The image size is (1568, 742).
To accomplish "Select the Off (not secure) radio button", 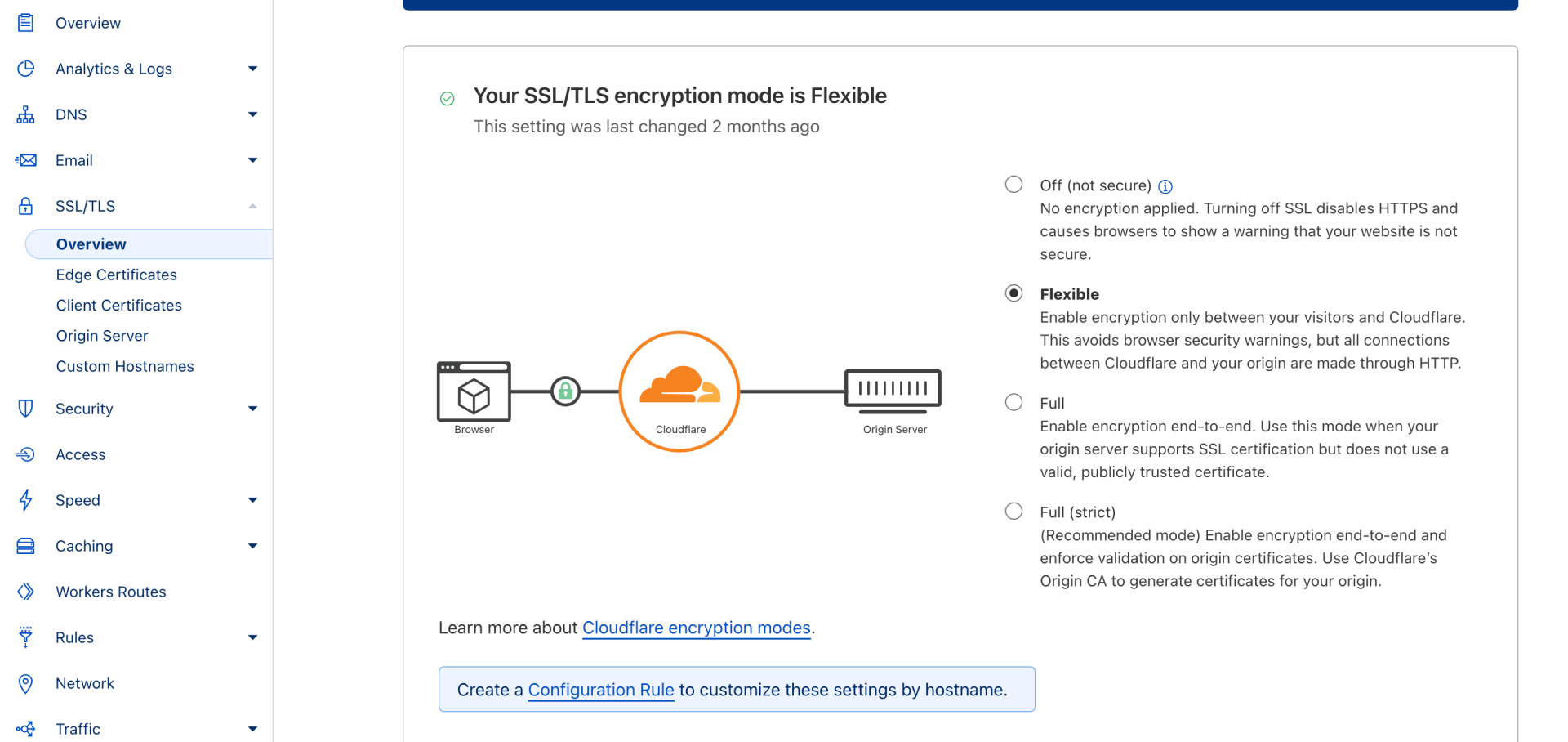I will tap(1013, 184).
